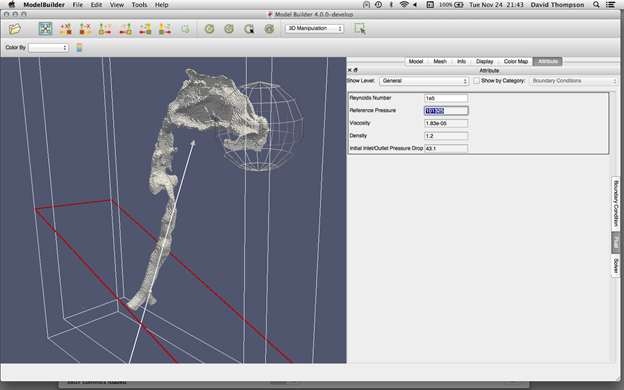
Task: Open the 3D Manipulation dropdown
Action: [314, 29]
